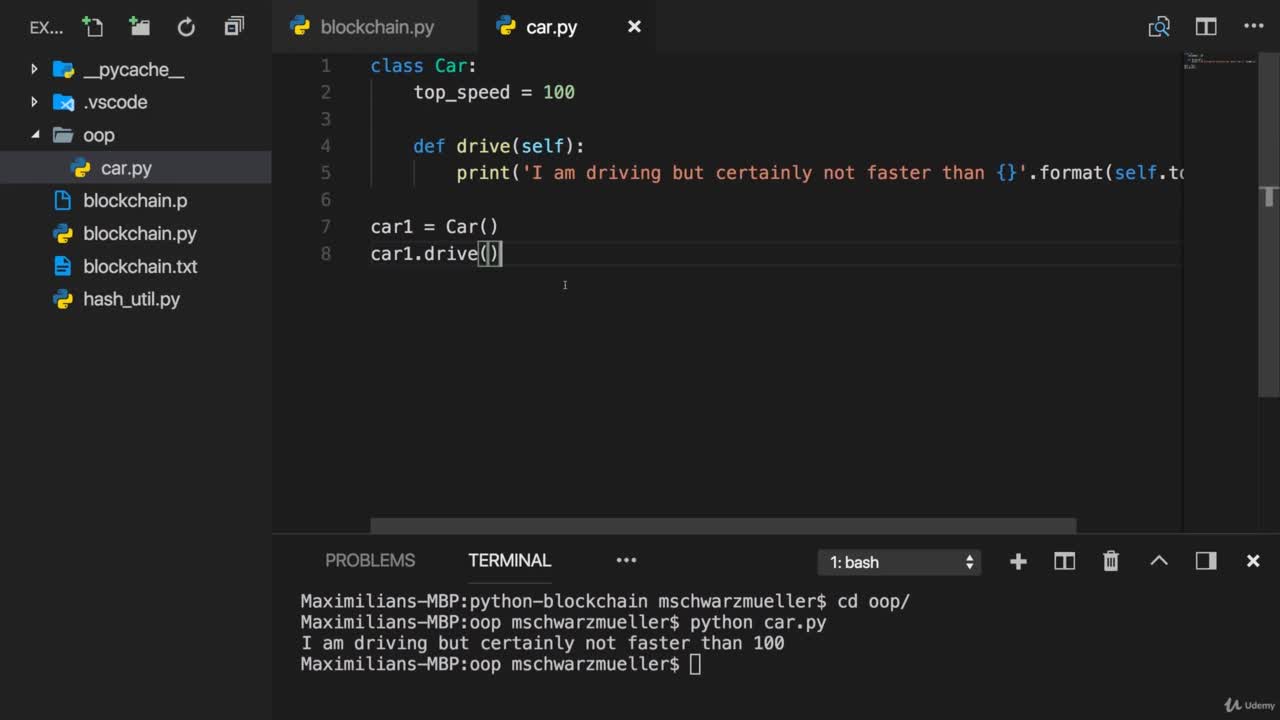This screenshot has height=720, width=1280.
Task: Split the terminal pane
Action: [1064, 562]
